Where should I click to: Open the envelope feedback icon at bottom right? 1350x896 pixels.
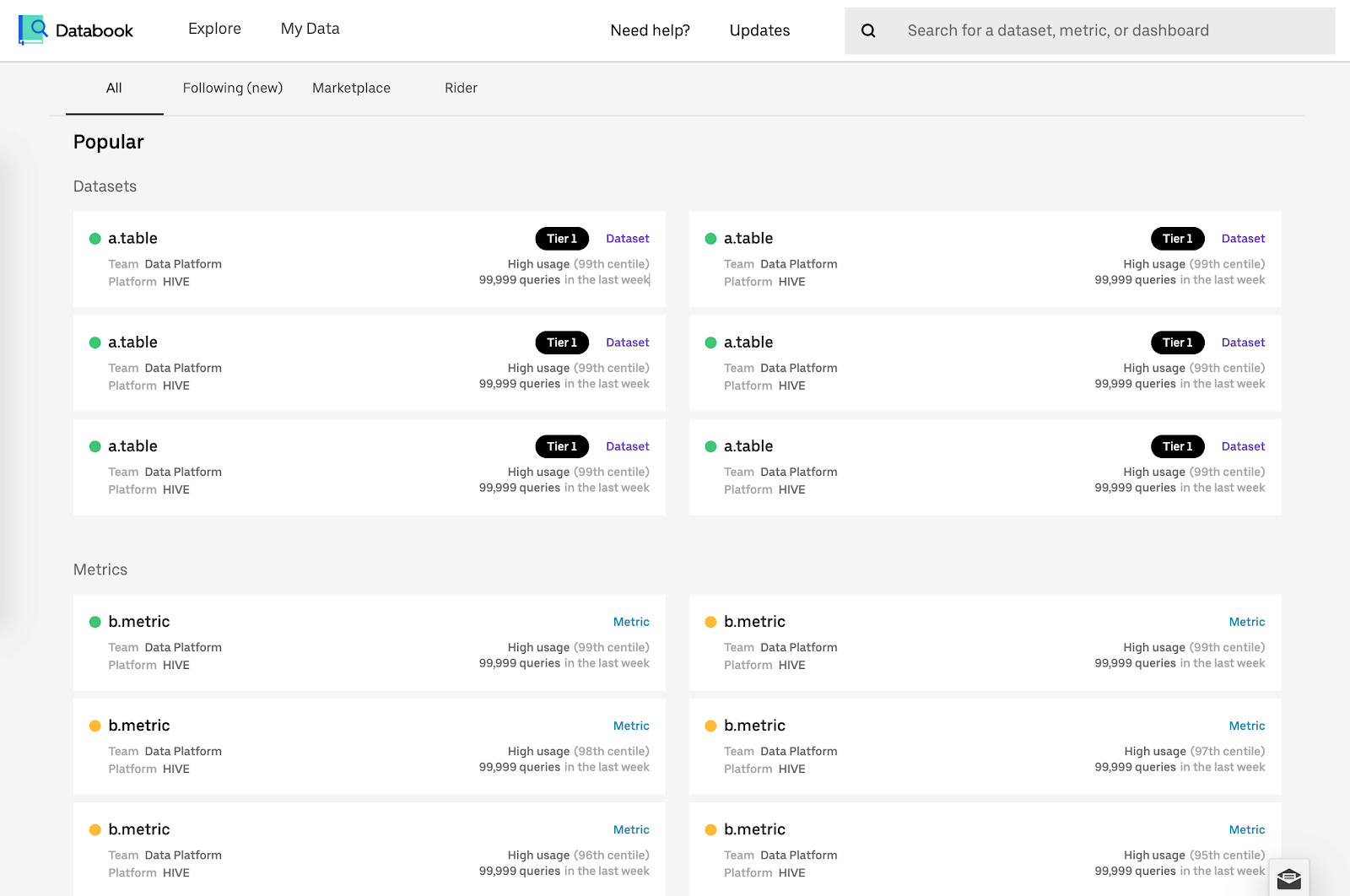pos(1288,879)
